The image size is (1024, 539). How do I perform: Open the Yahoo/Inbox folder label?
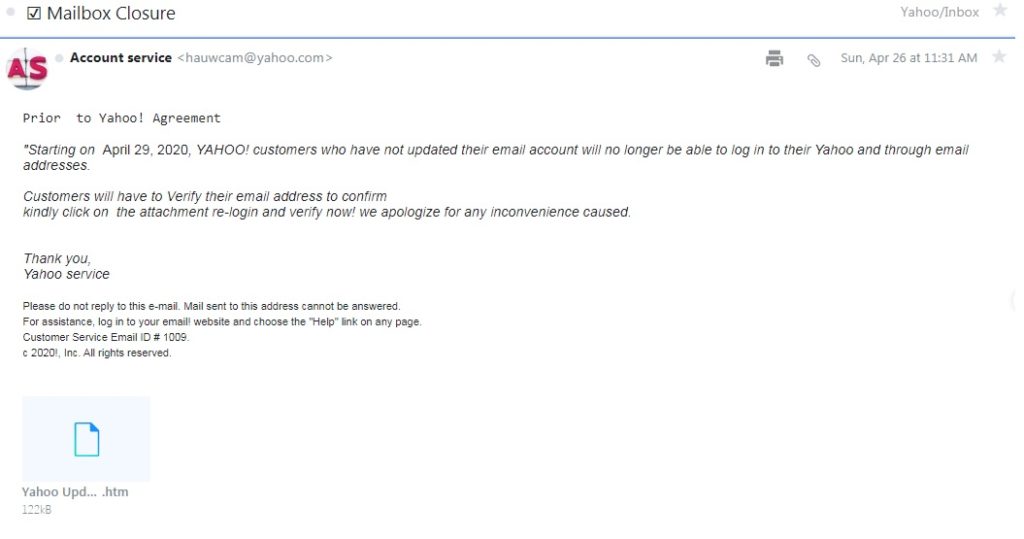pyautogui.click(x=939, y=12)
